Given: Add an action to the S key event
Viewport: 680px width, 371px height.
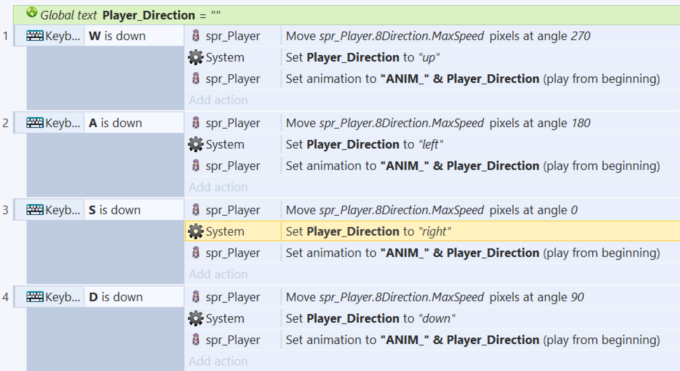Looking at the screenshot, I should 218,274.
